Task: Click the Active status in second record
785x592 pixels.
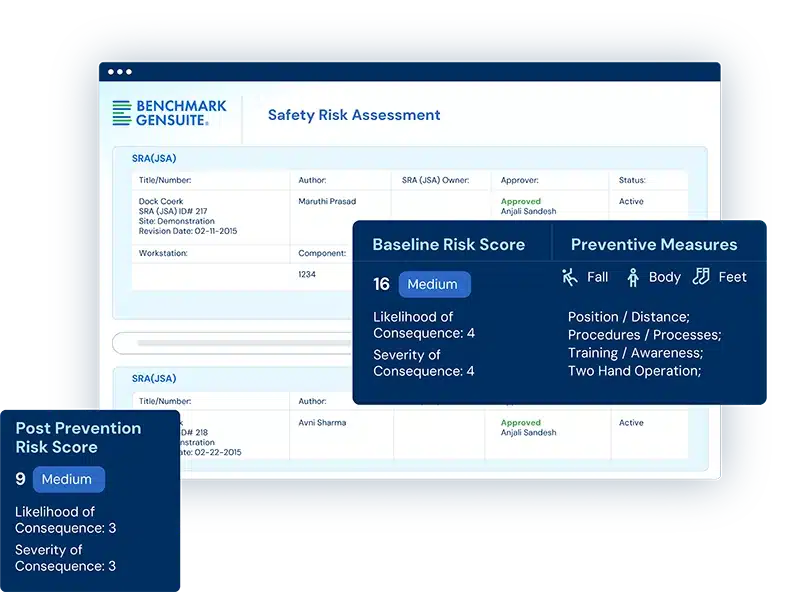Action: (x=631, y=422)
